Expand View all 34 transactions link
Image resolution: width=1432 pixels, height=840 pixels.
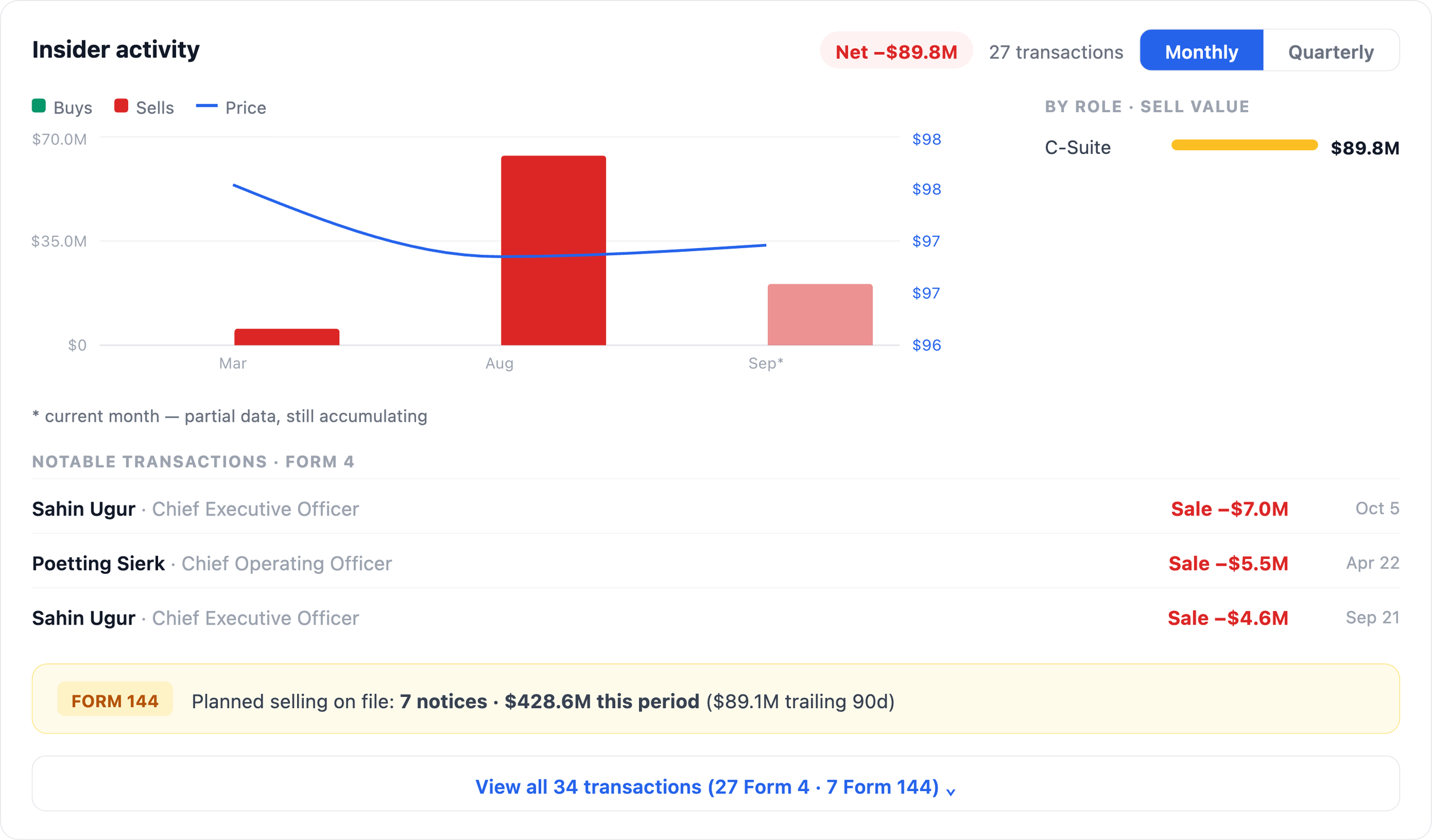click(715, 784)
